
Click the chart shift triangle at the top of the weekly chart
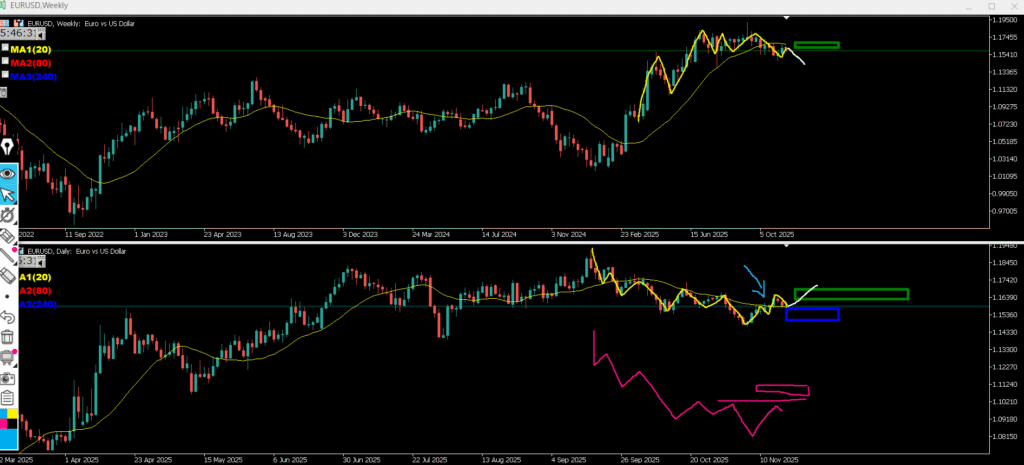787,18
